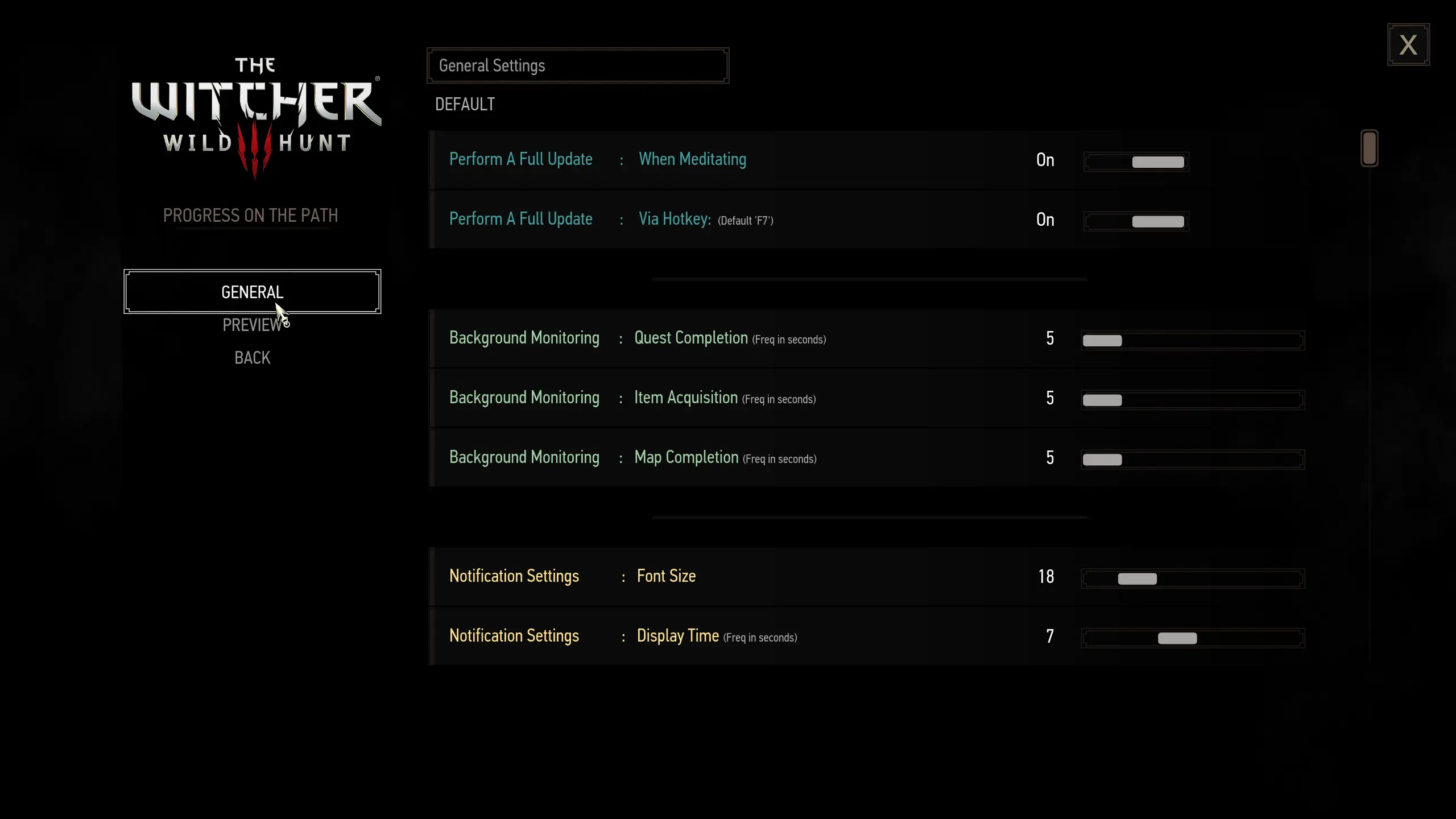Toggle full update Via Hotkey switch
Screen dimensions: 1456x819
(1136, 221)
